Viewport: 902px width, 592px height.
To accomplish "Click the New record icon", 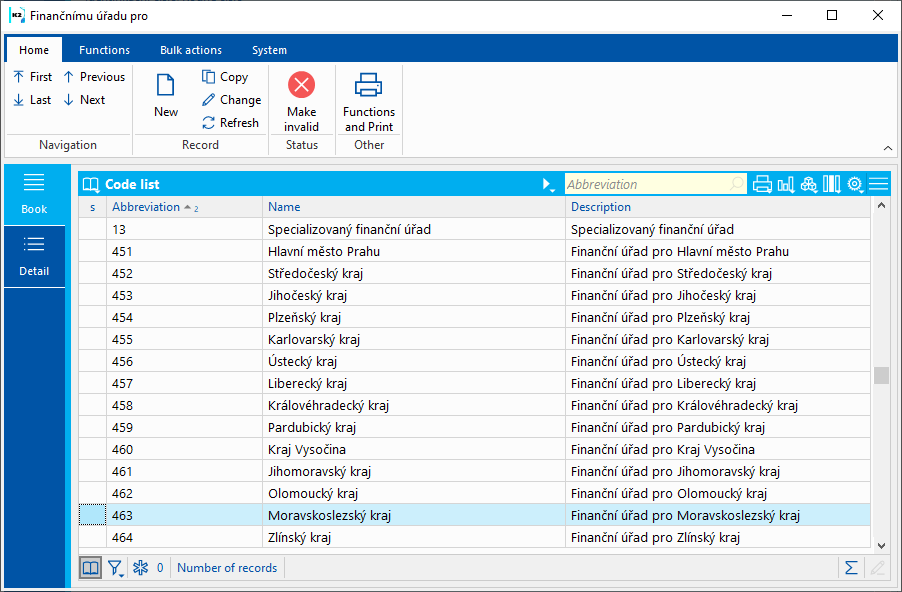I will [x=166, y=87].
